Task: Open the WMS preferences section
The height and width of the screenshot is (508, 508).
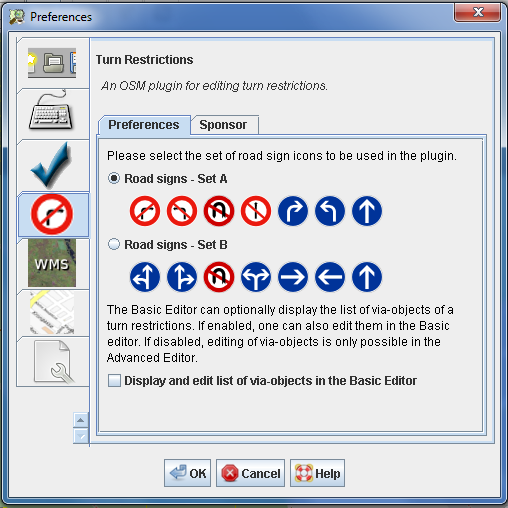Action: point(52,263)
